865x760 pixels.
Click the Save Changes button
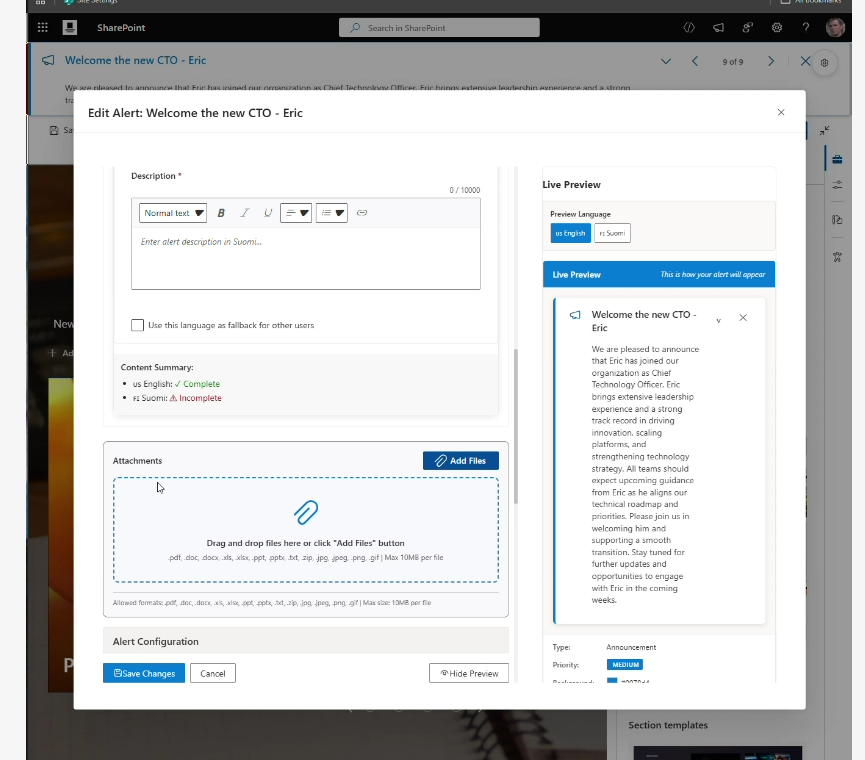click(x=144, y=673)
